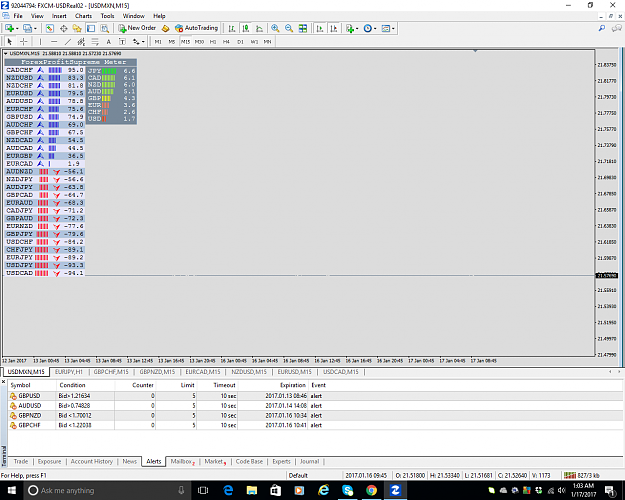Toggle the Market Watch panel icon
Screen dimensions: 625x500
49,28
